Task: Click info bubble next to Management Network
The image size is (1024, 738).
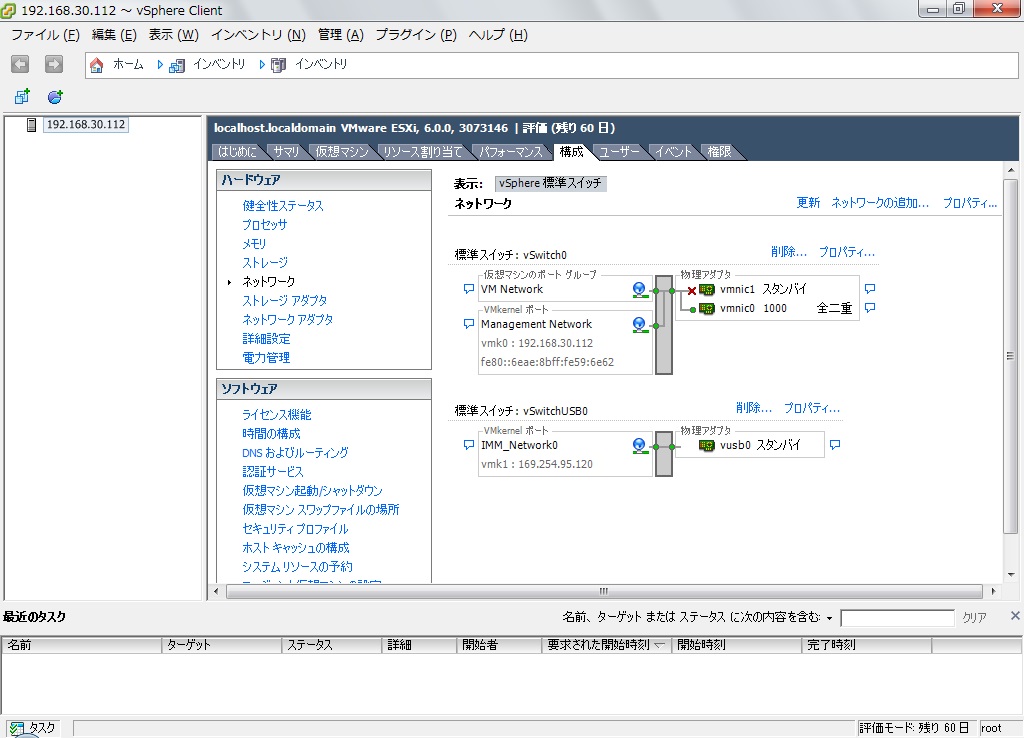Action: [x=469, y=324]
